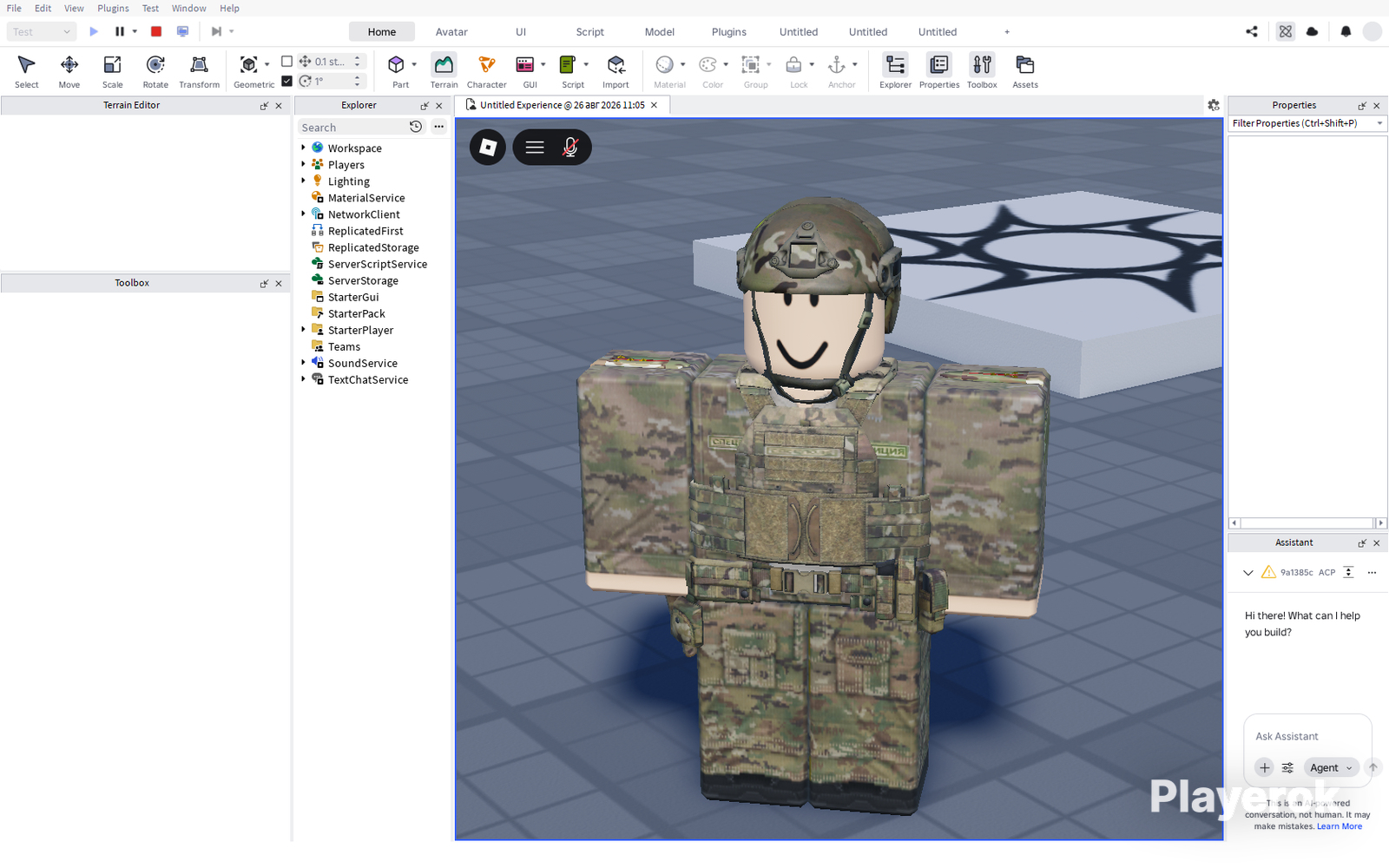Click the notifications bell icon
Image resolution: width=1389 pixels, height=868 pixels.
[1346, 31]
